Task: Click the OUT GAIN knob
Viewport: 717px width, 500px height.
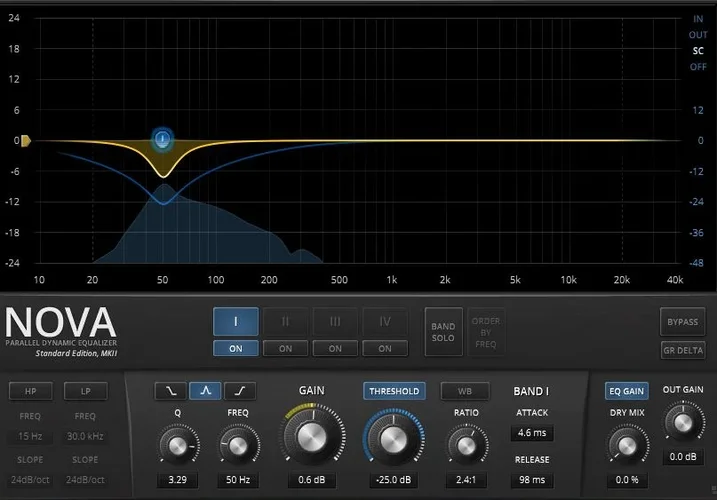Action: (x=683, y=423)
